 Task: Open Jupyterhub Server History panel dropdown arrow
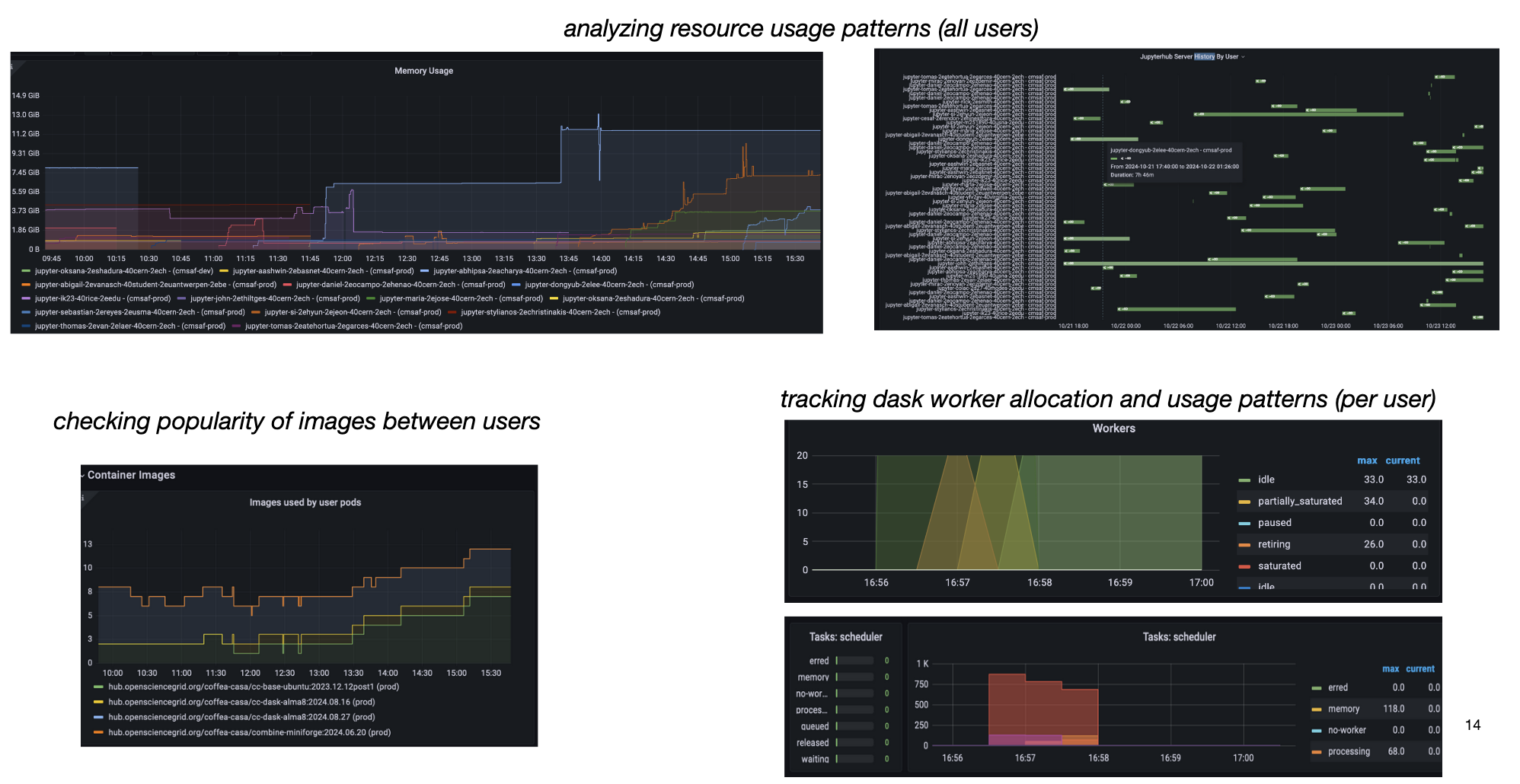[x=1243, y=57]
